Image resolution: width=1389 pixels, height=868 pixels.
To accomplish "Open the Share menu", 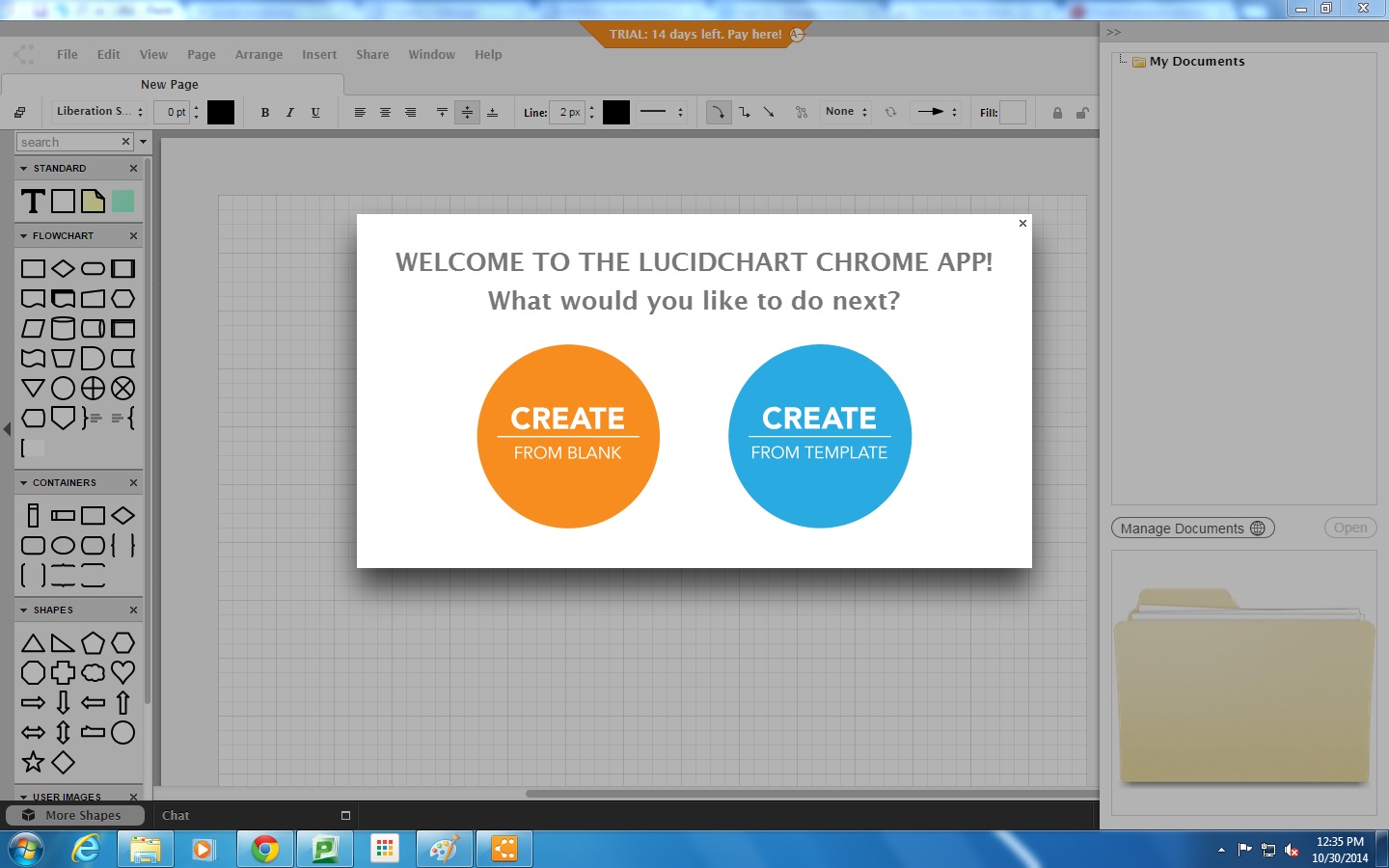I will click(x=372, y=55).
